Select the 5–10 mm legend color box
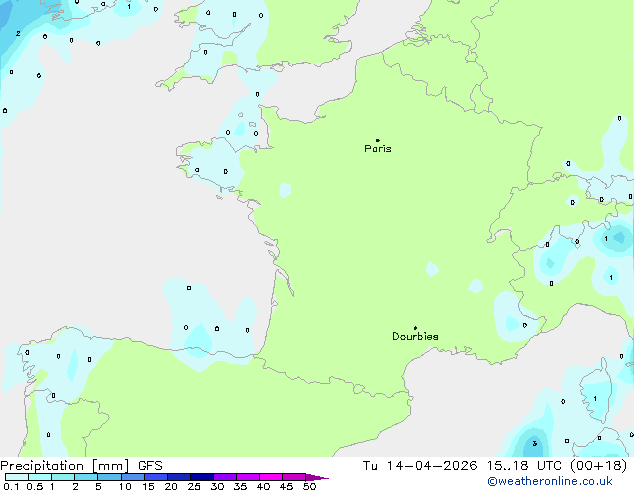The image size is (634, 490). pos(109,477)
